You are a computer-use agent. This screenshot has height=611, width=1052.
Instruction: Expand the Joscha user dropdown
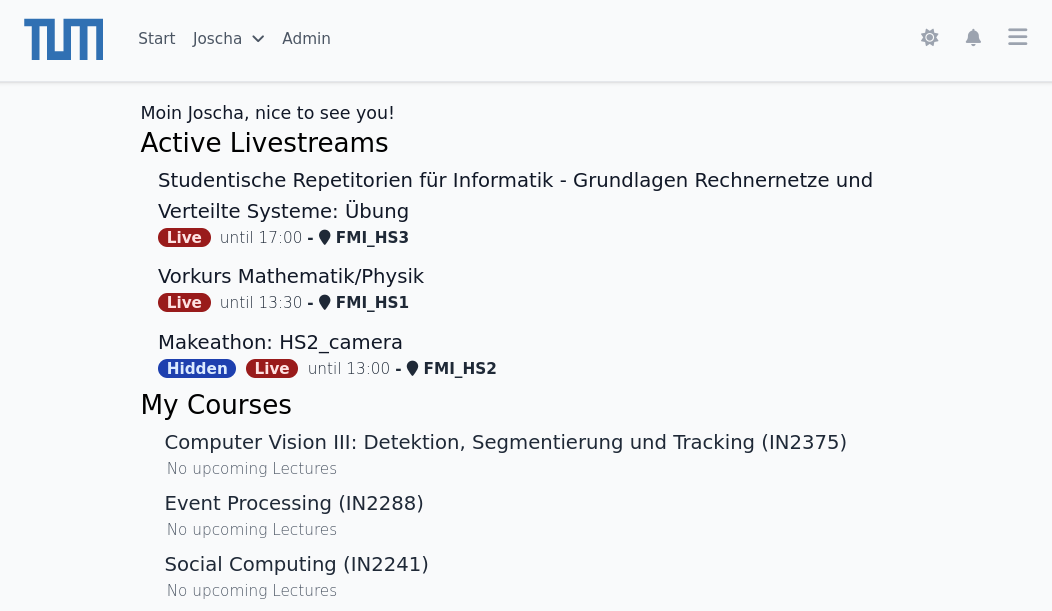(x=228, y=39)
